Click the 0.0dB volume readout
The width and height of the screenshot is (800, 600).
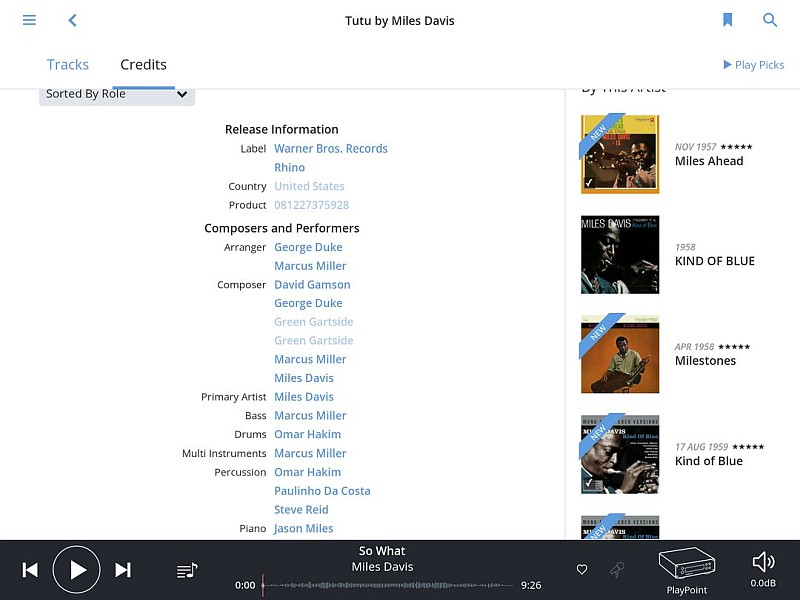[x=763, y=583]
